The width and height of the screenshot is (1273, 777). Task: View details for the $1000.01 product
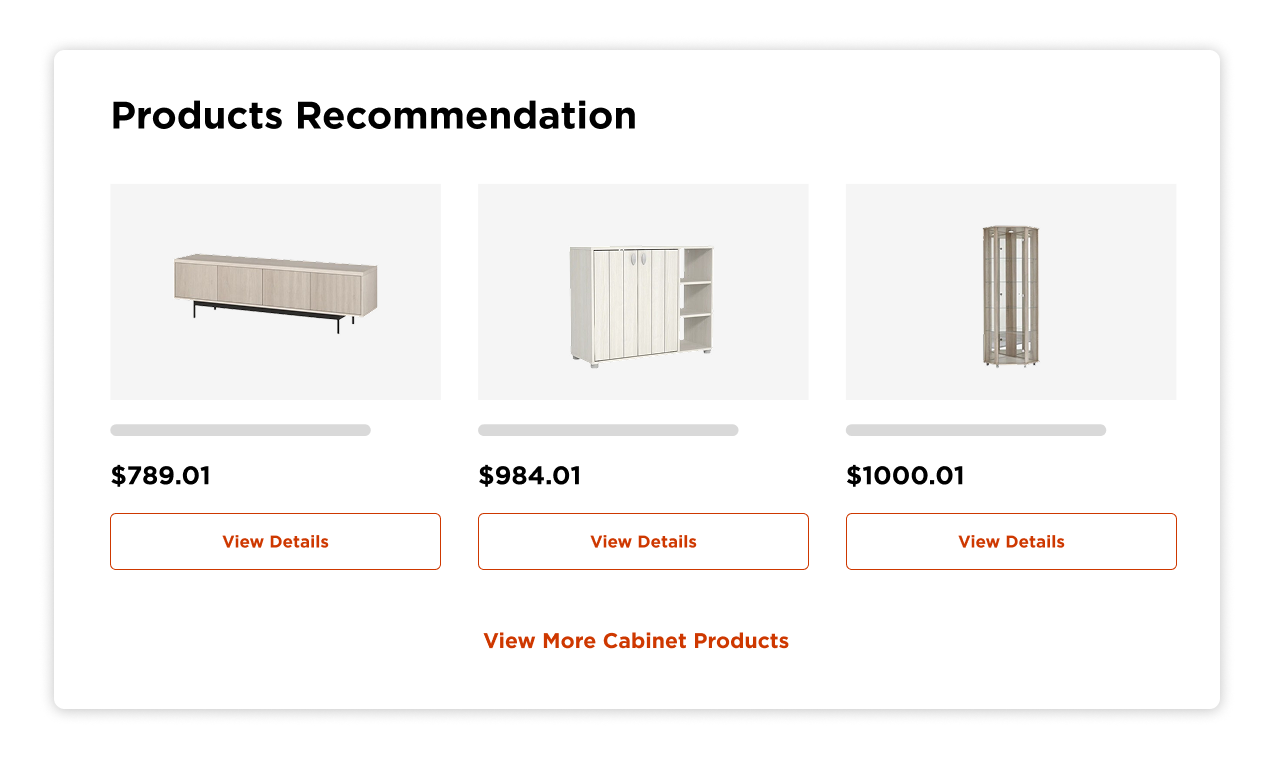pyautogui.click(x=1011, y=541)
